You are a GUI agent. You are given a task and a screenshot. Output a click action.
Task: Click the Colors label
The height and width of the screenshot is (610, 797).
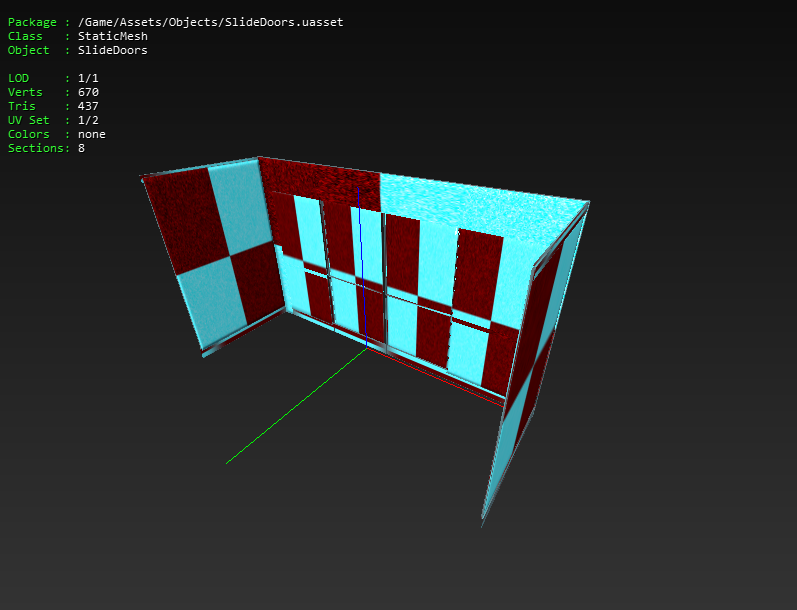tap(28, 134)
